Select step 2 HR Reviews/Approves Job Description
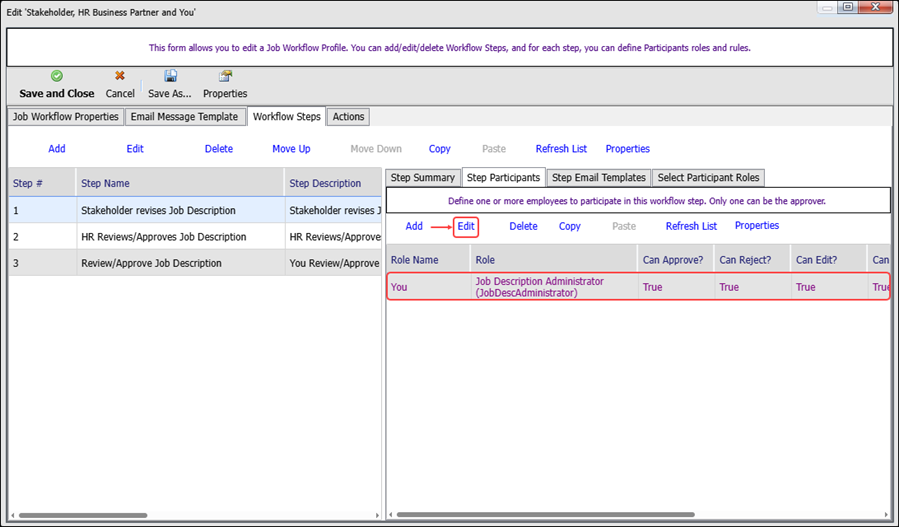899x527 pixels. [x=163, y=237]
